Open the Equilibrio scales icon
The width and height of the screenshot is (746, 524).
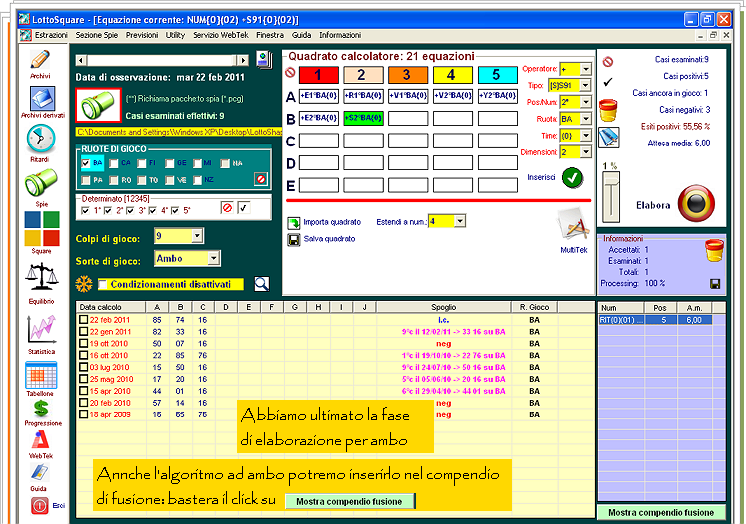click(x=42, y=278)
